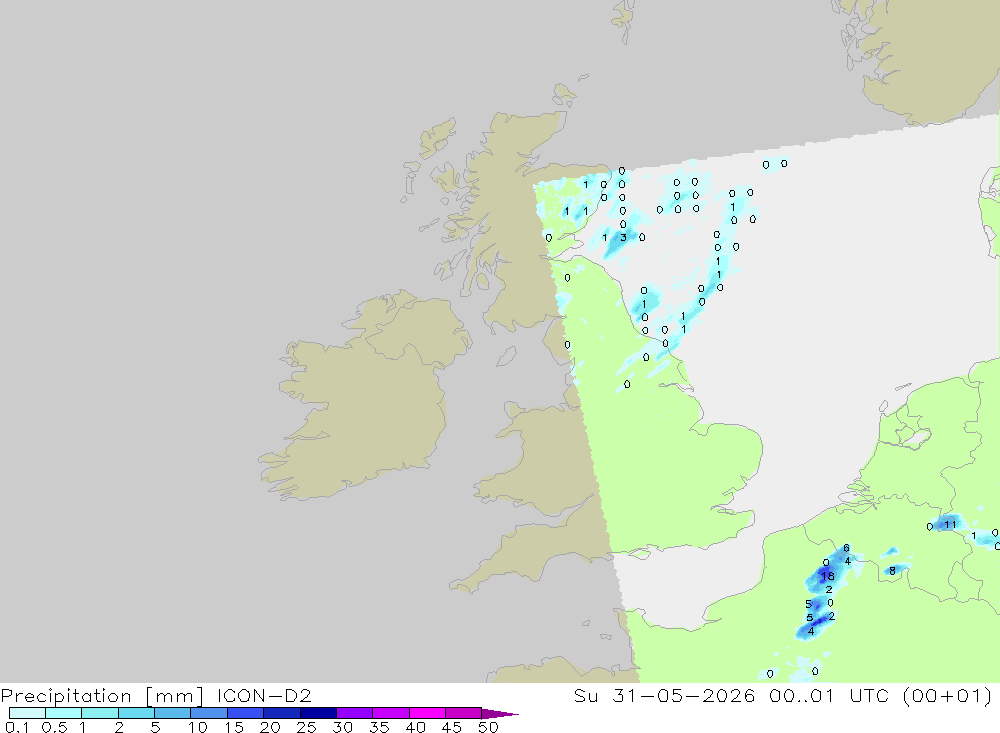
Task: Select the 11 mm value near Belgium
Action: coord(950,525)
